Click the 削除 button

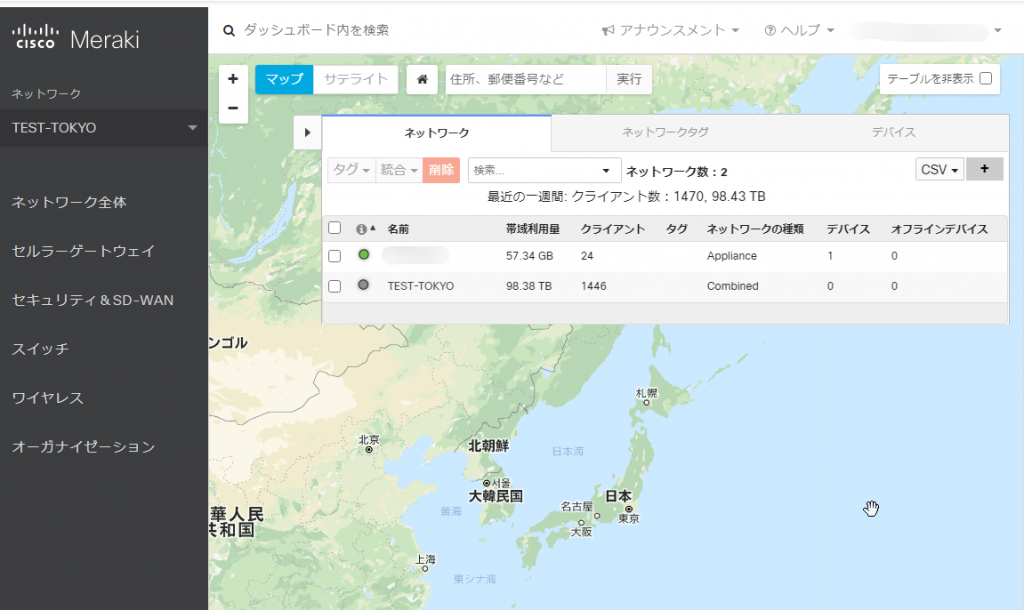pos(441,170)
